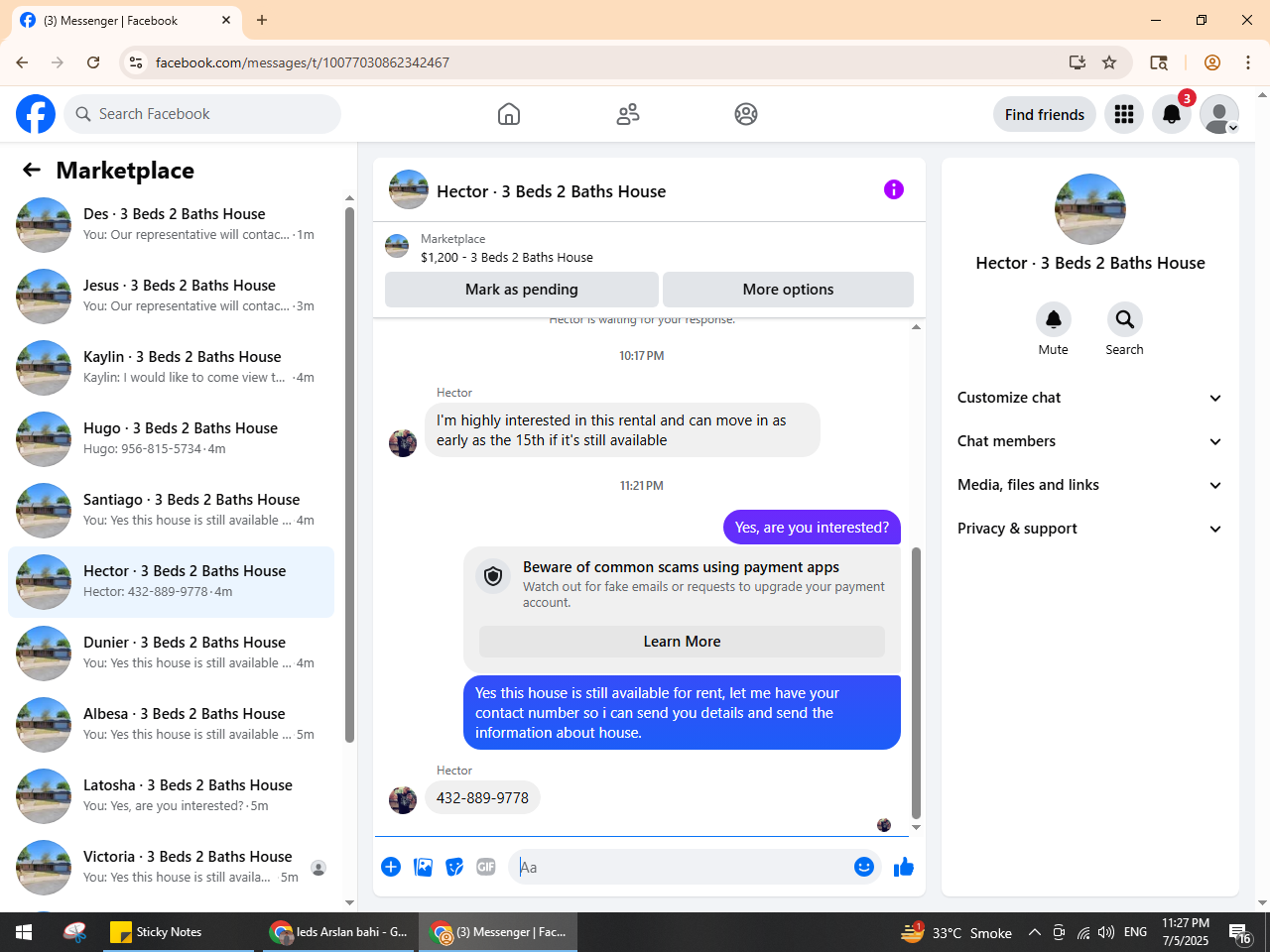Expand Media, files and links section

tap(1089, 485)
